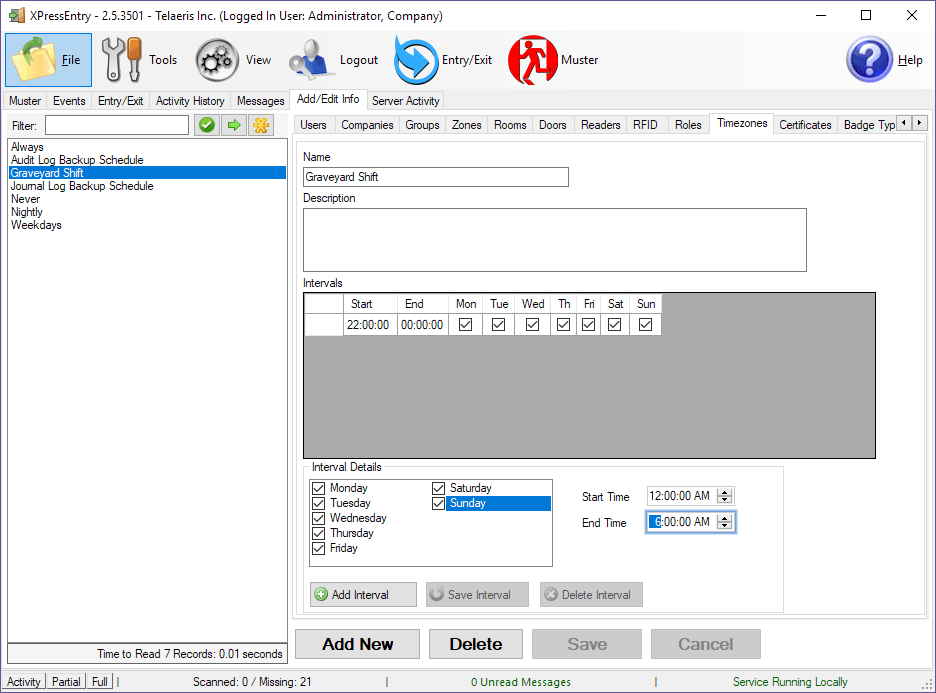
Task: Open the Certificates tab
Action: point(805,125)
